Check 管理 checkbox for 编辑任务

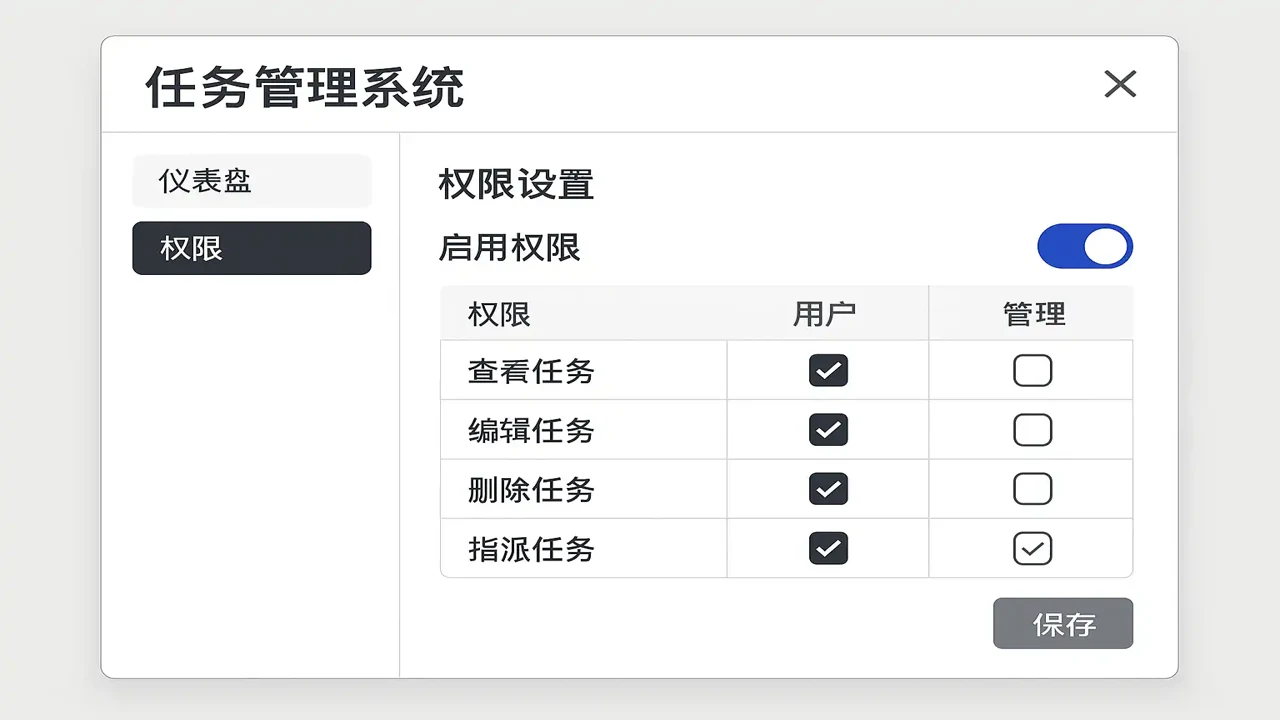(1032, 430)
